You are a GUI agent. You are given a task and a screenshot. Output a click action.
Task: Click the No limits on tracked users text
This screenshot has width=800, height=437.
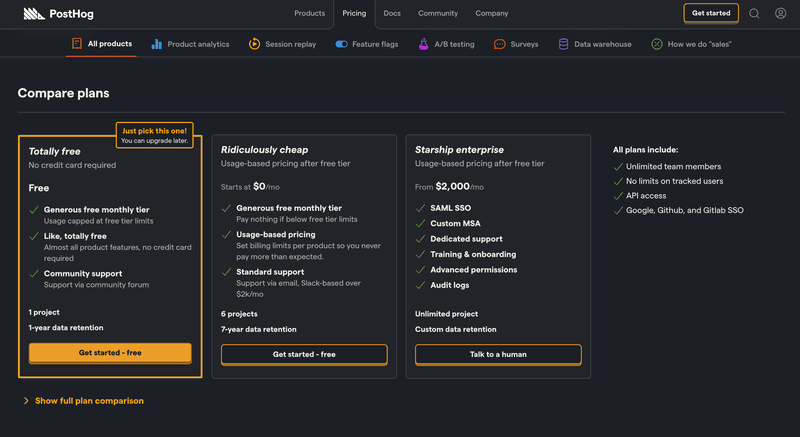674,181
